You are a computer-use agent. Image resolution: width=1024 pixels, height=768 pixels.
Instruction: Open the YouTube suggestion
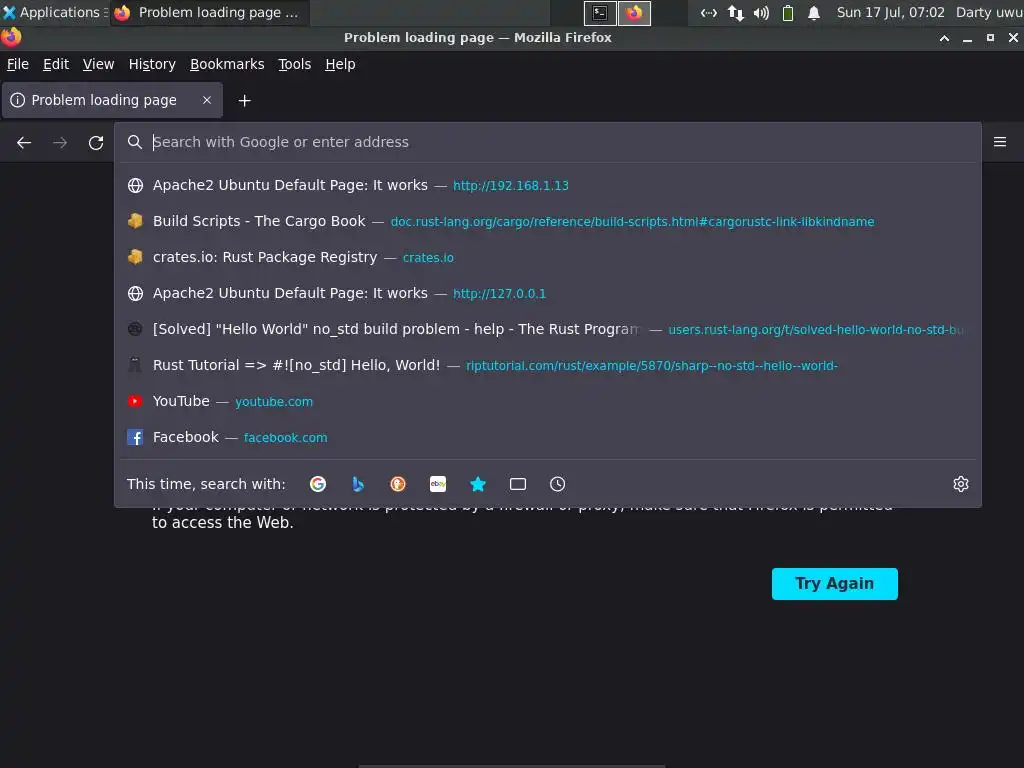click(547, 401)
